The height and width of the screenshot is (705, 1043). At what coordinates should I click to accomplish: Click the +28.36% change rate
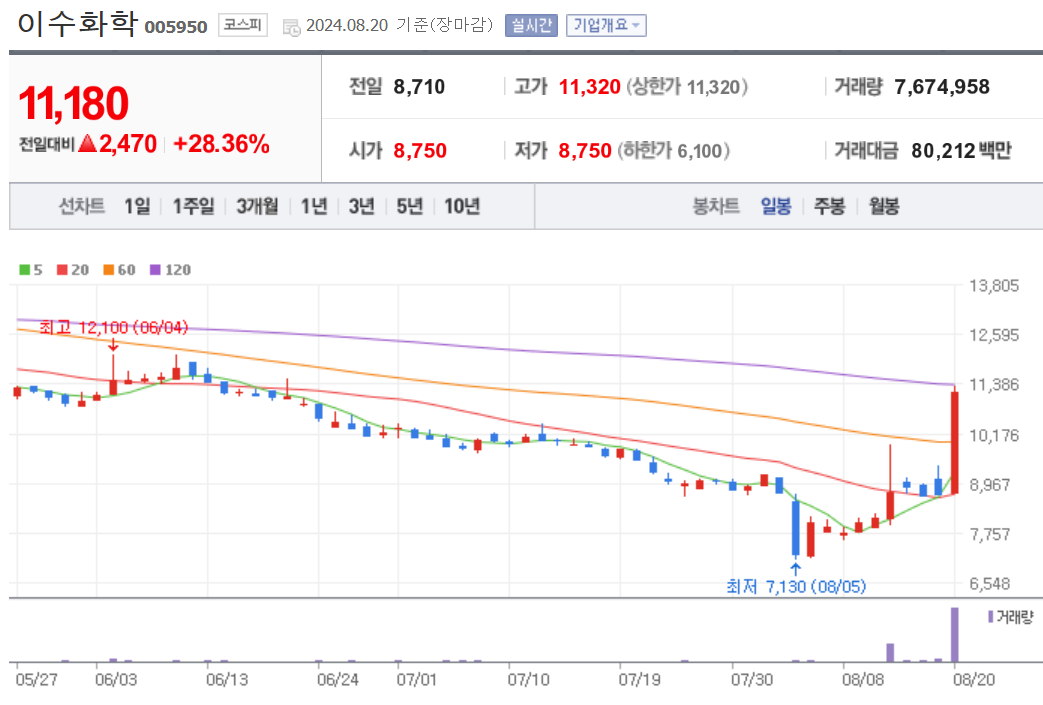pos(221,144)
